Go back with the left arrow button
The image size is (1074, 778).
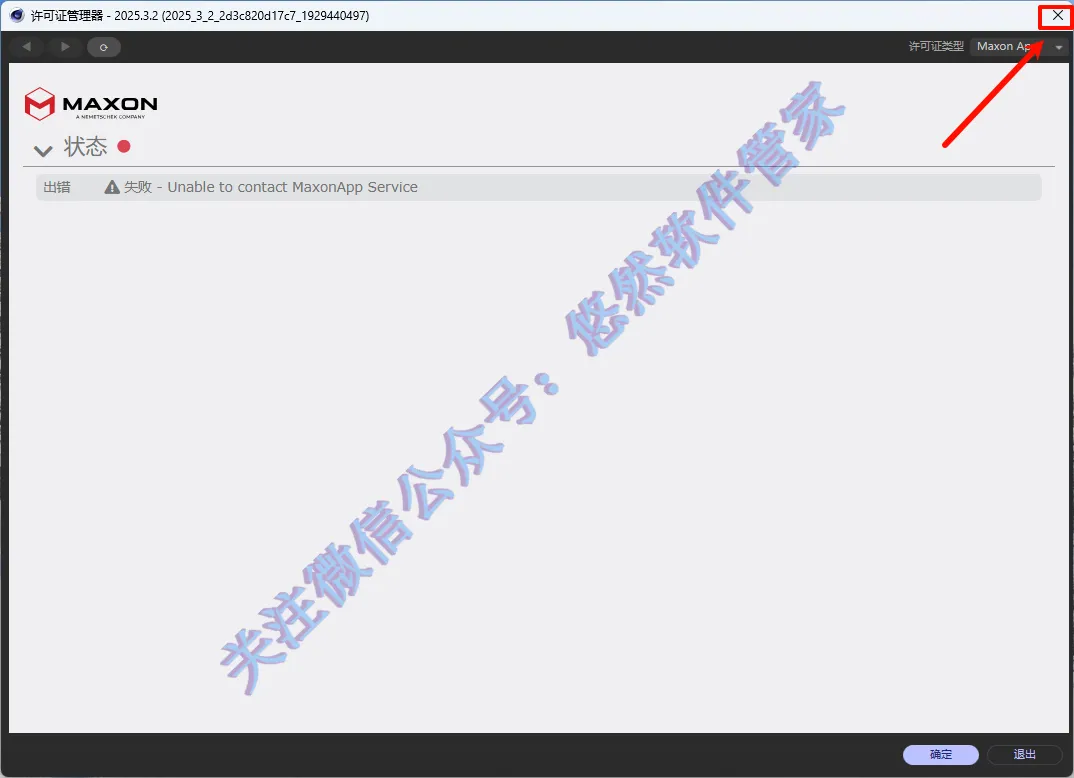(27, 47)
